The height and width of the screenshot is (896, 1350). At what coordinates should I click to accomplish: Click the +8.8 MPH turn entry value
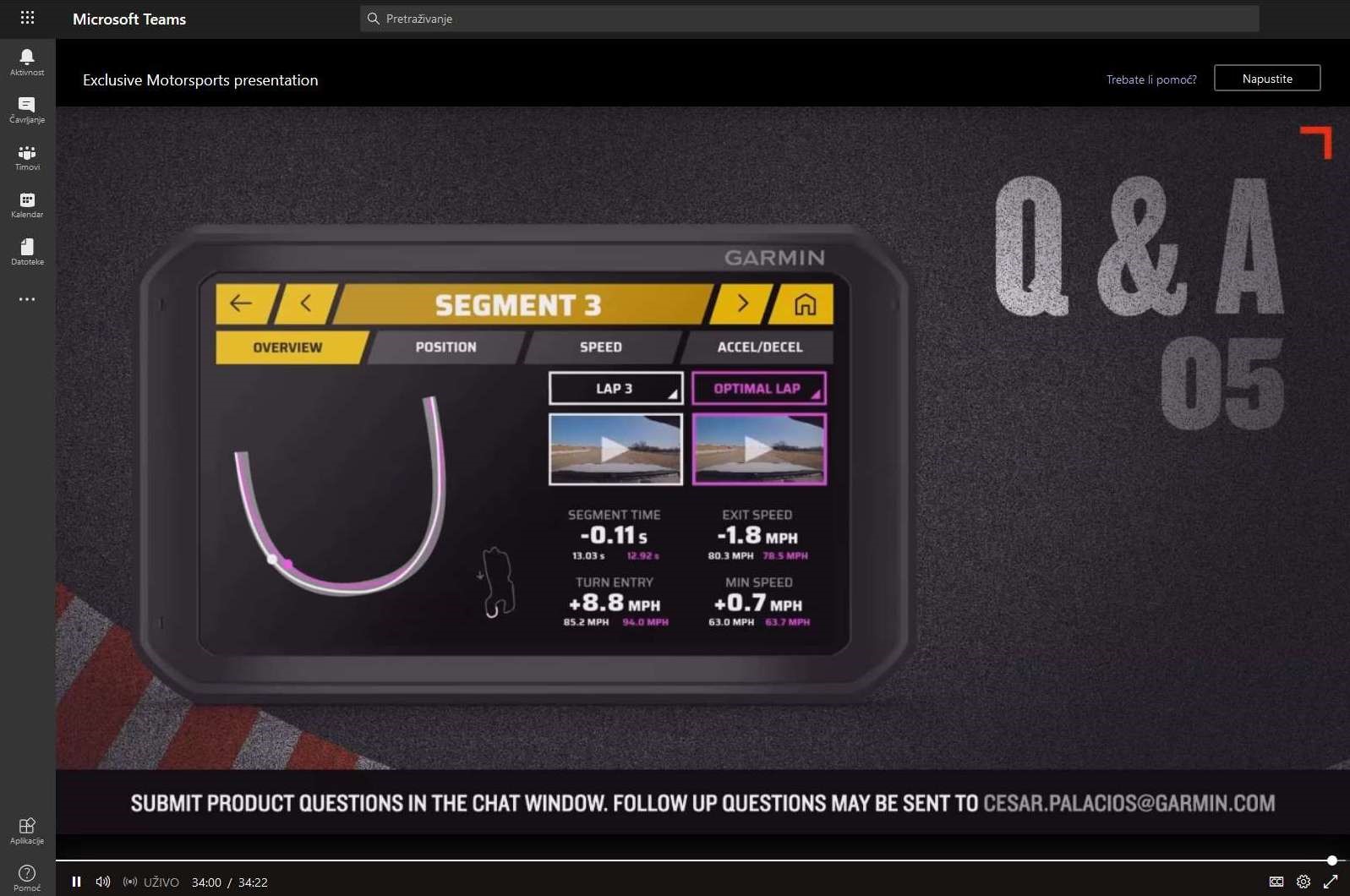615,603
